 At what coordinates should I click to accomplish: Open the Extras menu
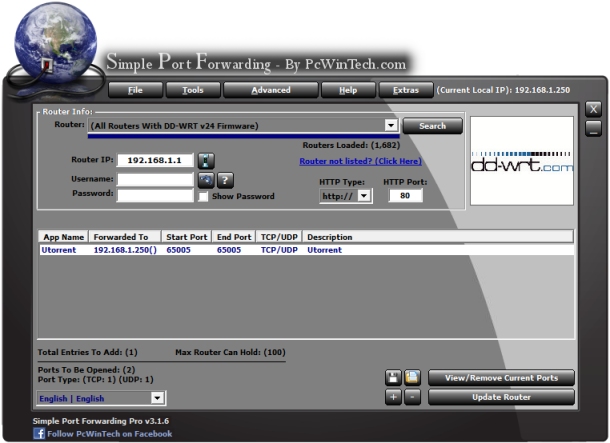click(x=406, y=90)
